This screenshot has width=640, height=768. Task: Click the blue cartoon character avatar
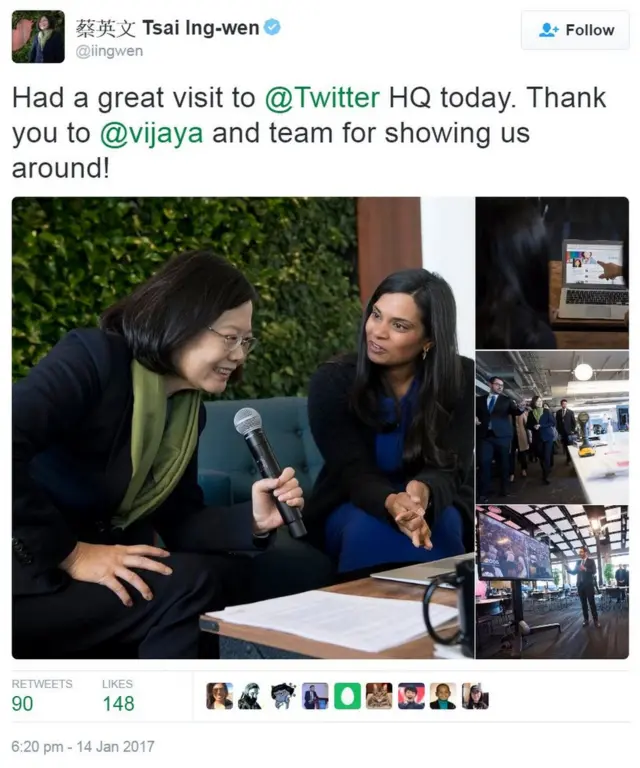284,696
